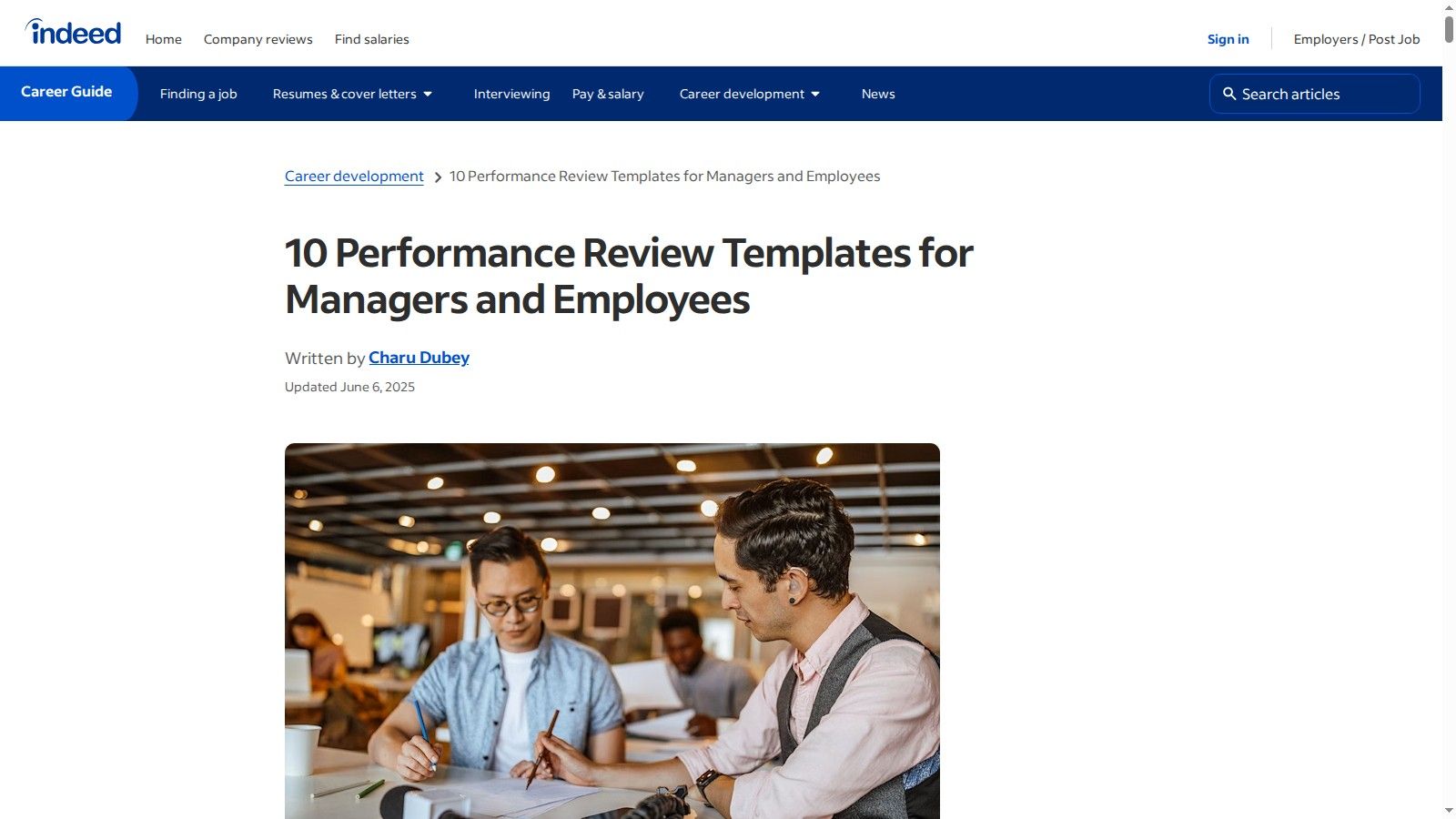The width and height of the screenshot is (1456, 819).
Task: Expand Career development dropdown arrow
Action: [815, 95]
